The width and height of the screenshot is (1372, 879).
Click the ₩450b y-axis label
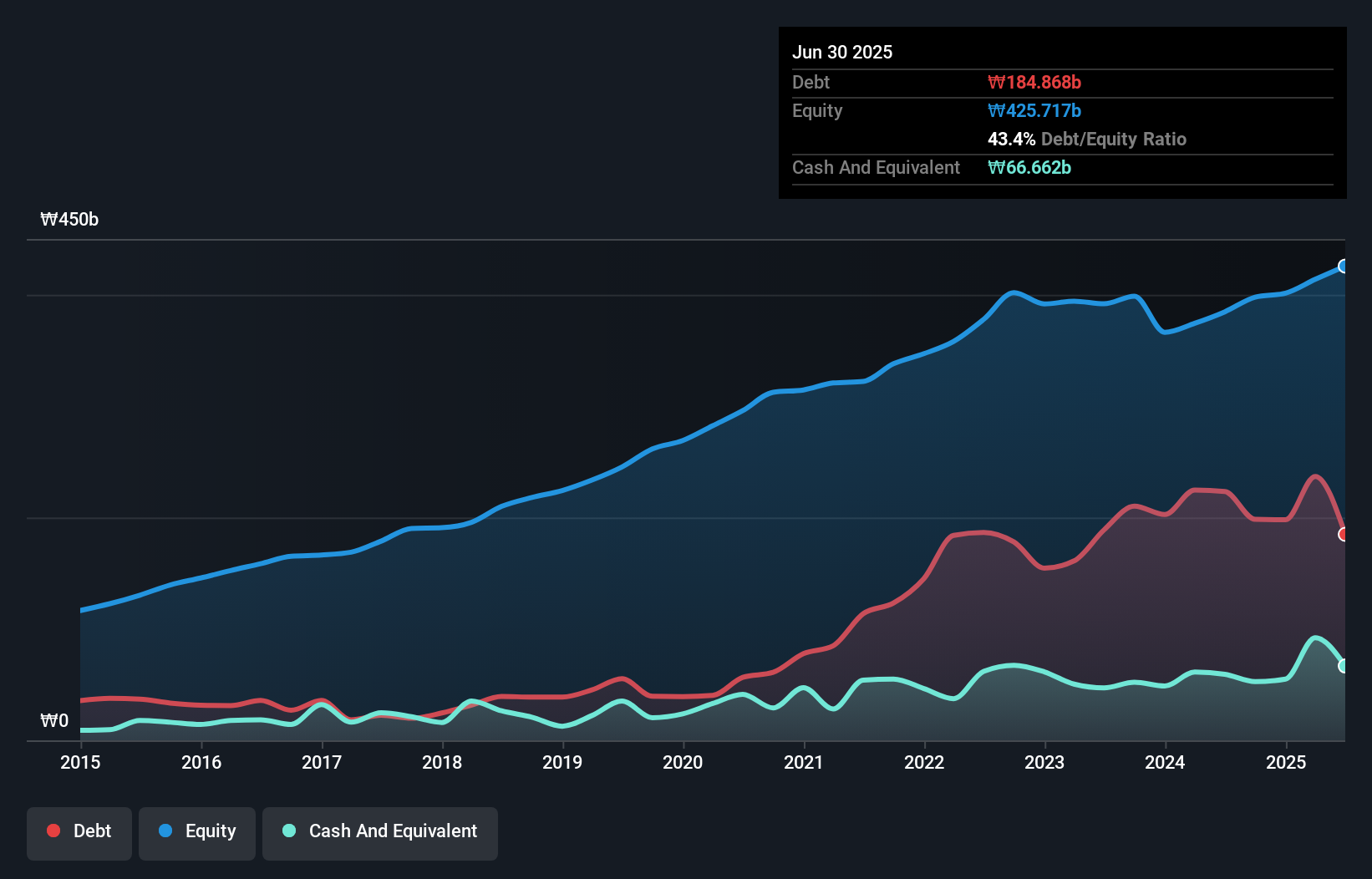[x=69, y=220]
